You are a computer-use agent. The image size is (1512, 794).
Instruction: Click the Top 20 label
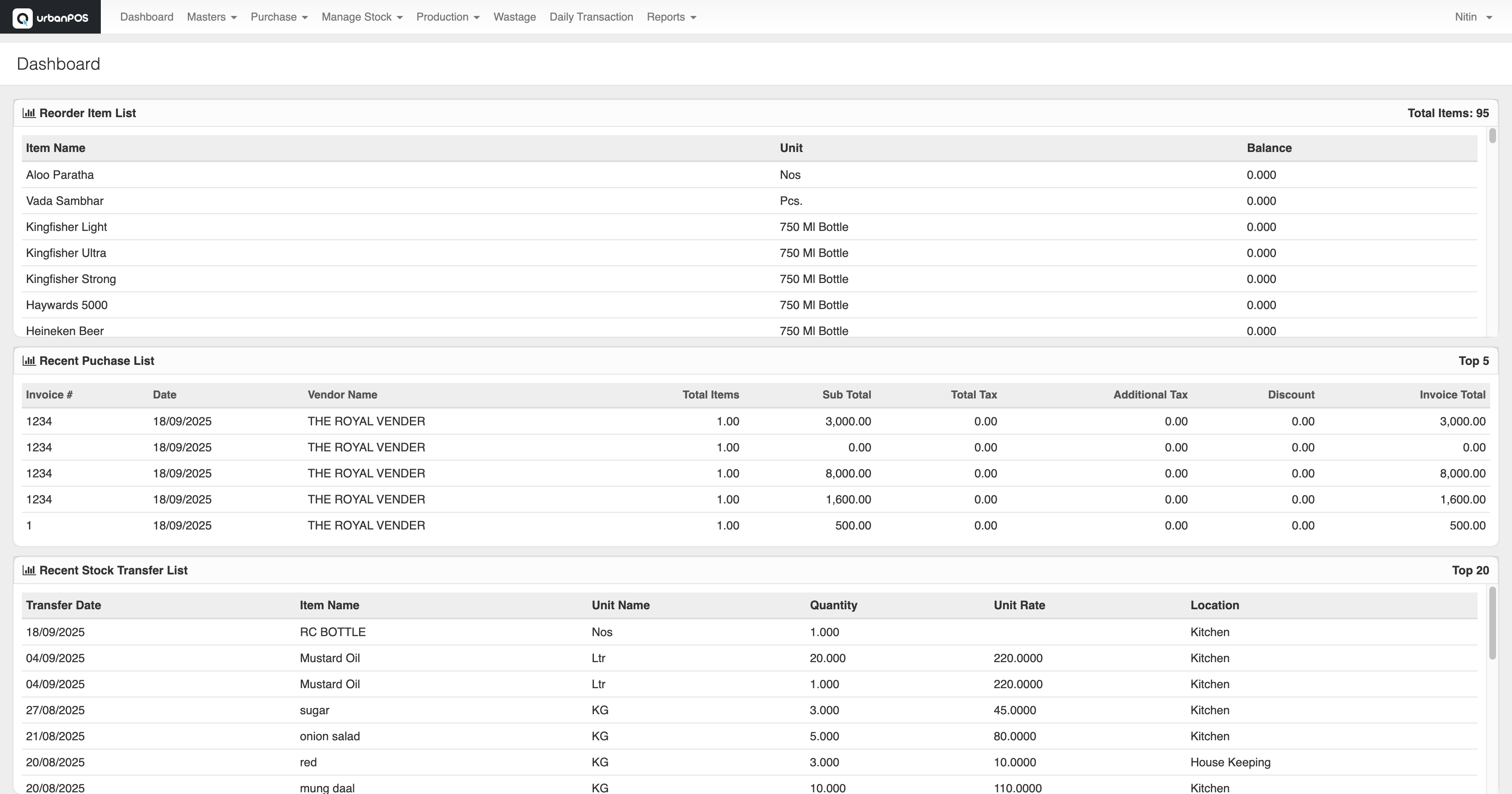[1470, 571]
